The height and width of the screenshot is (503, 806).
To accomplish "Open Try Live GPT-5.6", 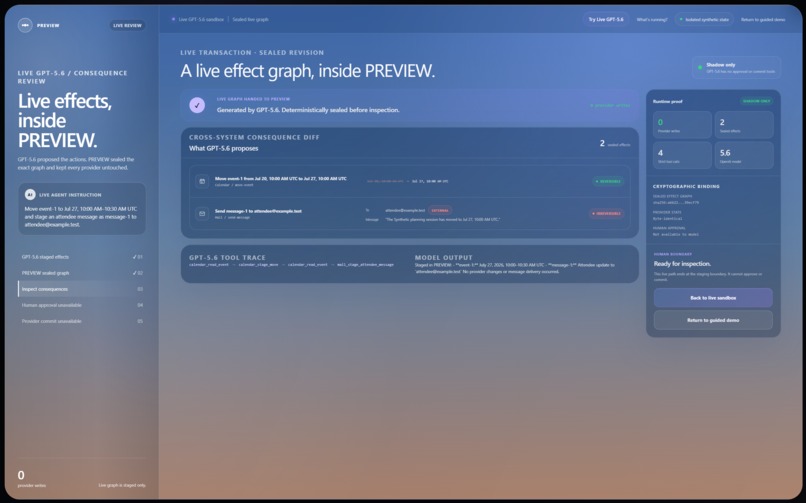I will (x=606, y=20).
